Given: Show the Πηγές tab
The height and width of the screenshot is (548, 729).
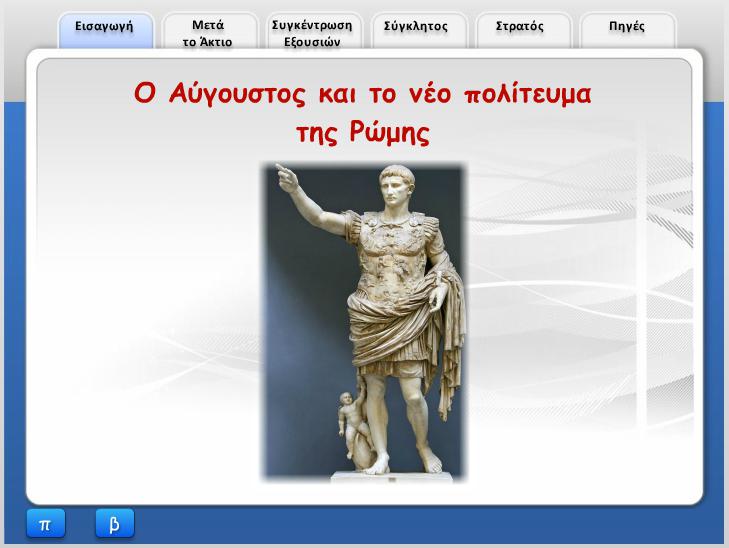Looking at the screenshot, I should point(628,31).
